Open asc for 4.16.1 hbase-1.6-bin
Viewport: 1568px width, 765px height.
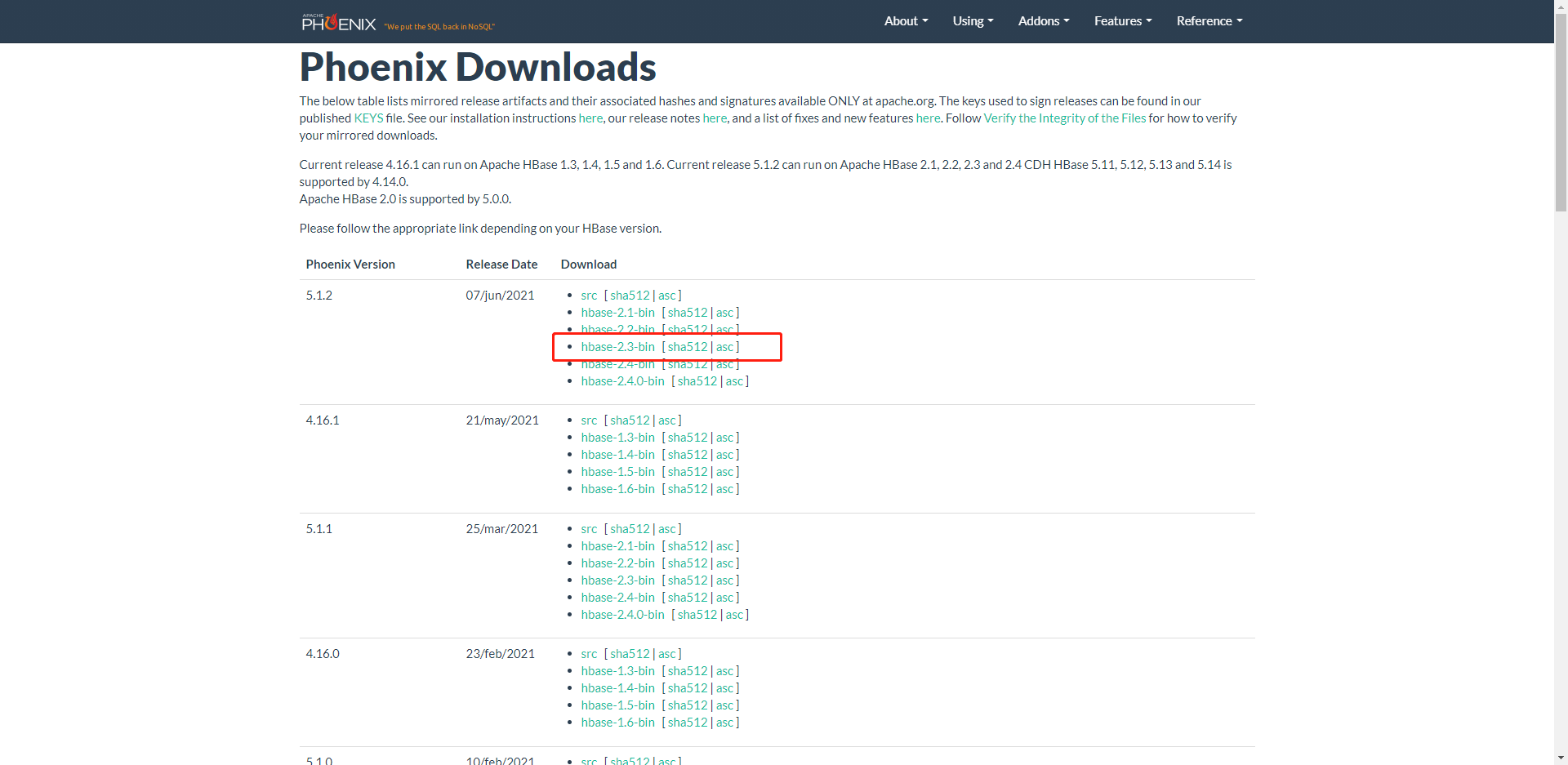[x=725, y=489]
